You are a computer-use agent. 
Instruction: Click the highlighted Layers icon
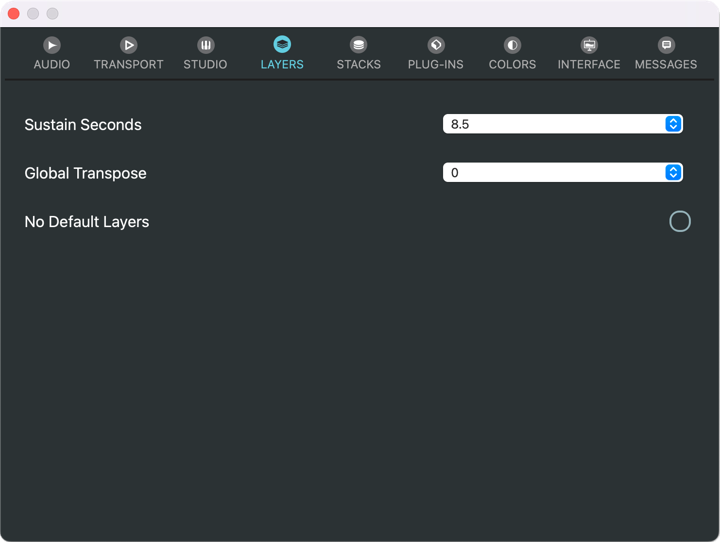pos(282,45)
